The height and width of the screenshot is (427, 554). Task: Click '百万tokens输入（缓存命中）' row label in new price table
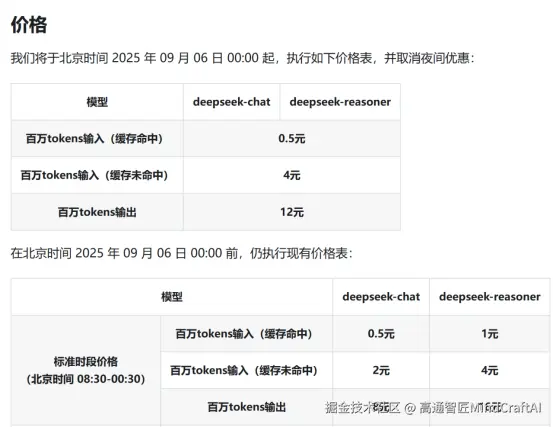[x=94, y=138]
